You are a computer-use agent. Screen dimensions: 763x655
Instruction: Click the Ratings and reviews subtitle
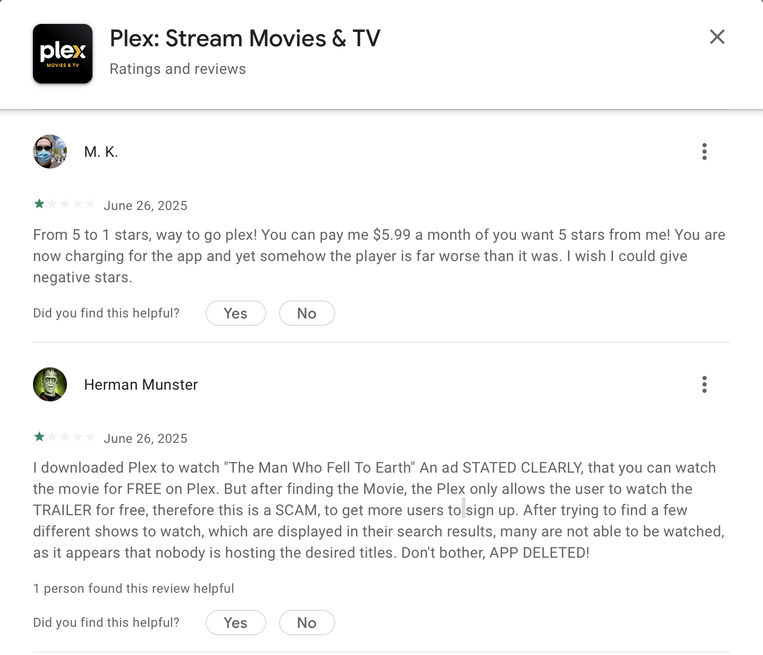click(x=177, y=69)
